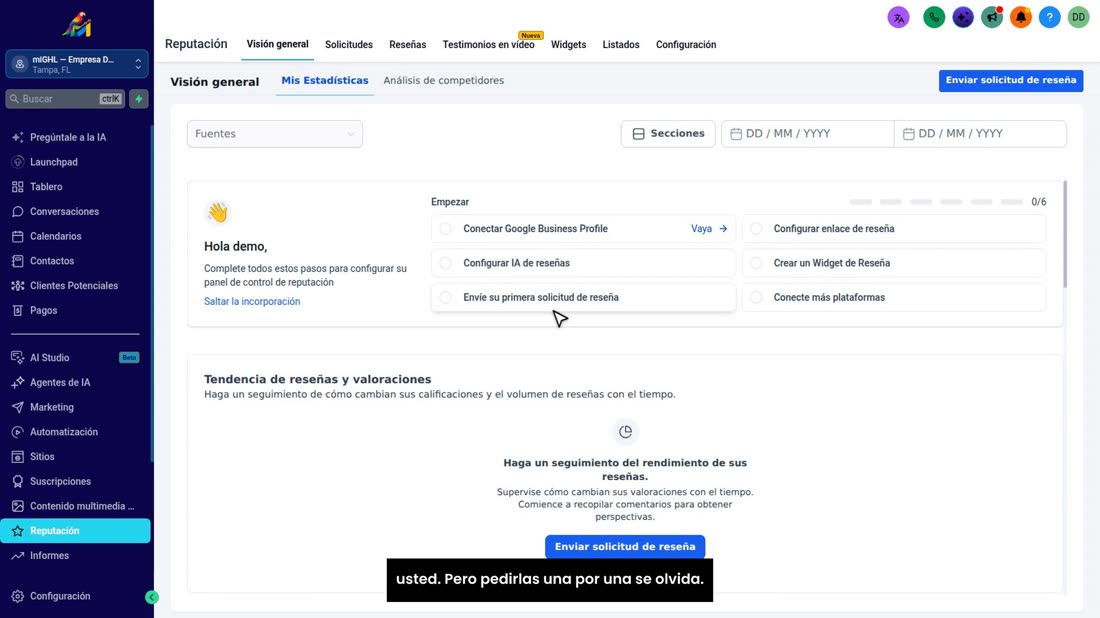Switch to Solicitudes tab
Screen dimensions: 1100x618
[x=349, y=45]
